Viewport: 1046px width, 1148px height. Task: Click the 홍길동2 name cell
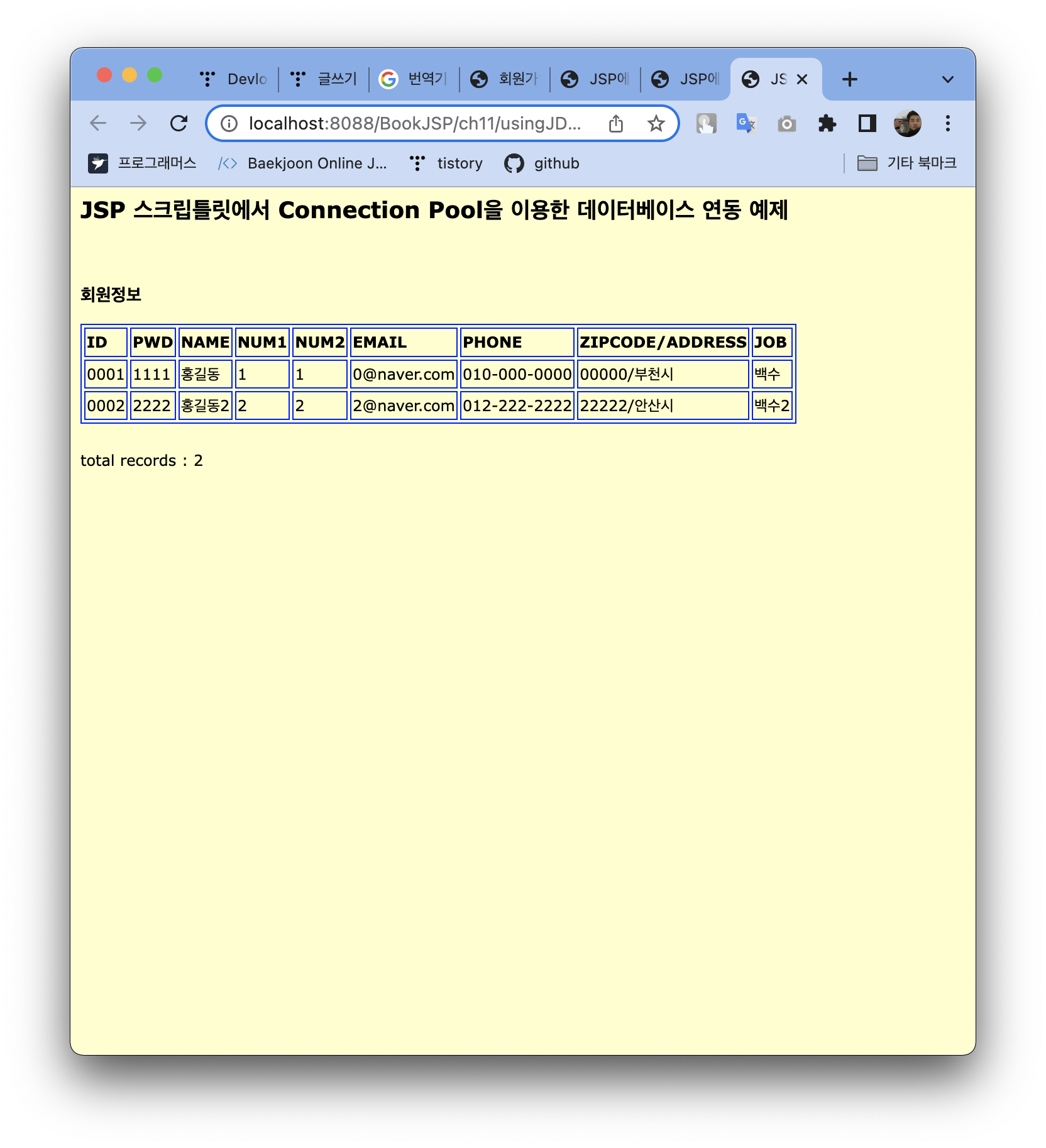coord(206,406)
